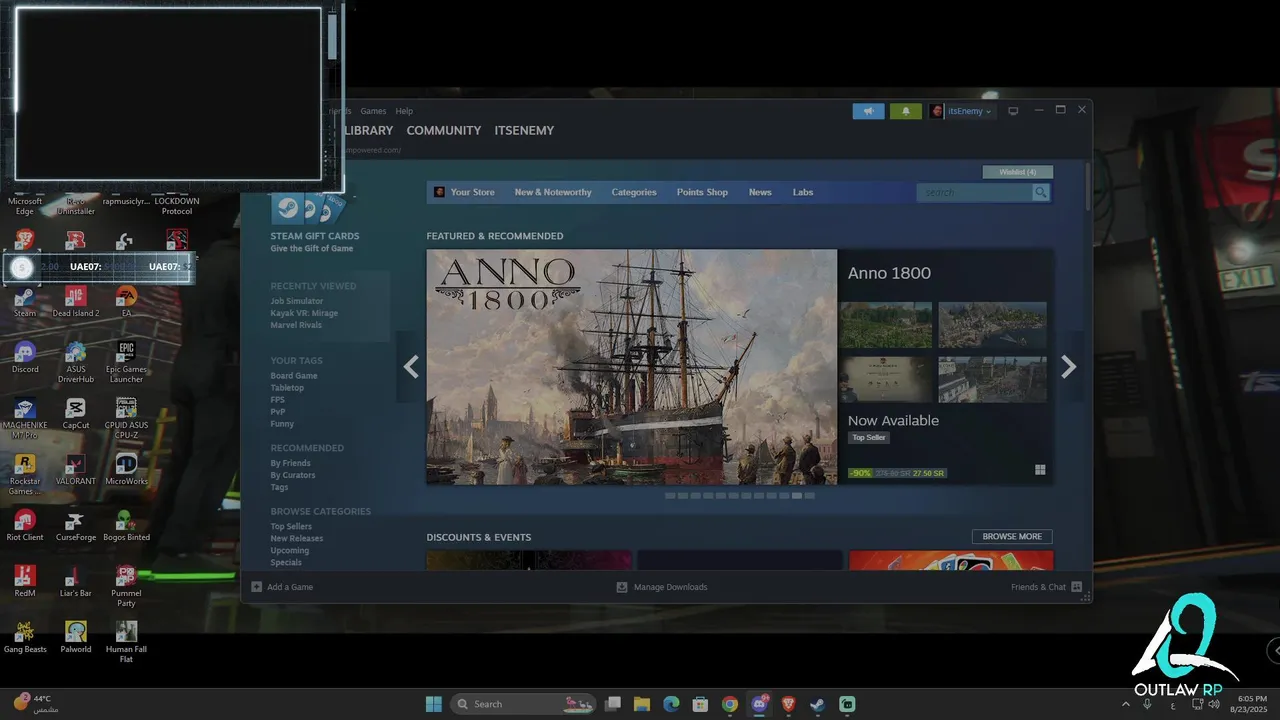Click Windows taskbar Search box
This screenshot has height=720, width=1280.
[x=523, y=704]
